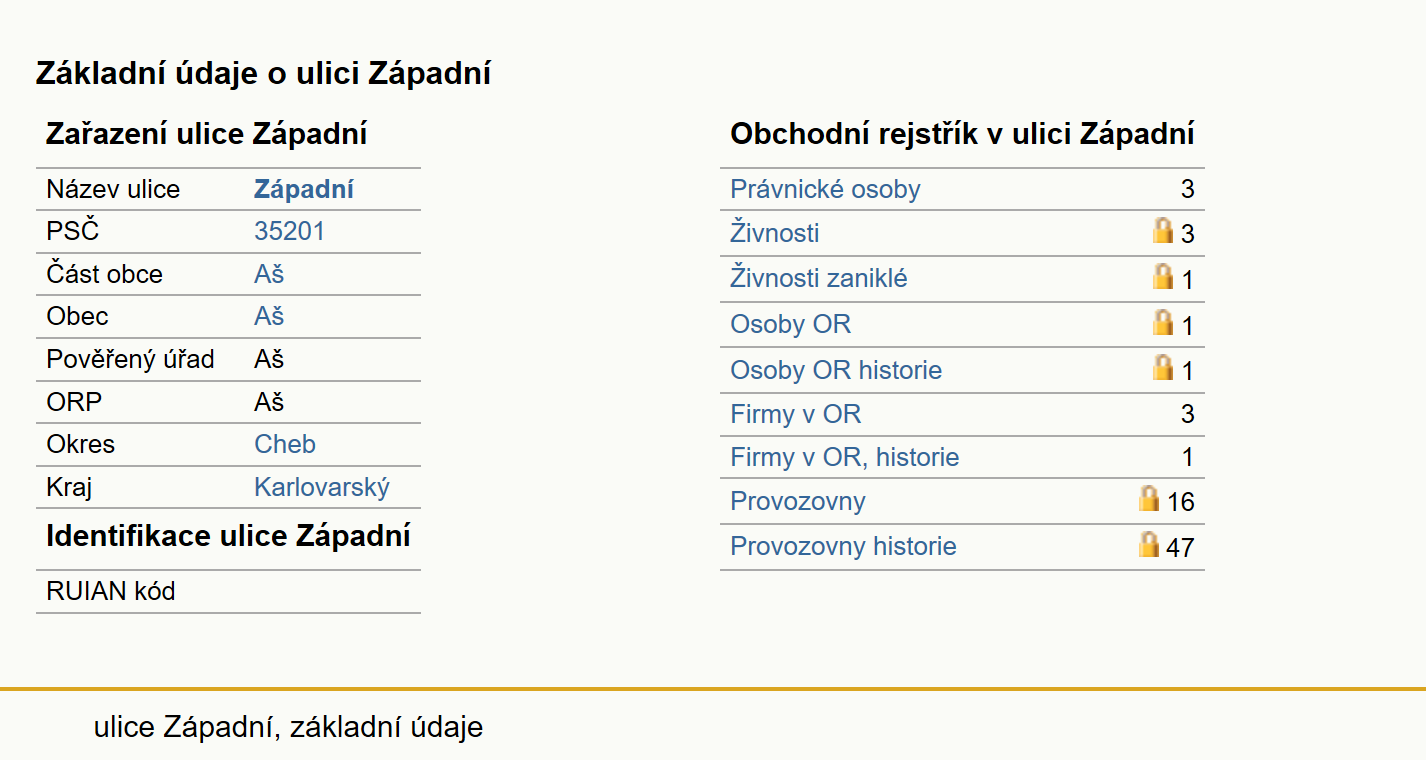The image size is (1426, 760).
Task: Open the Cheb district link
Action: (x=285, y=444)
